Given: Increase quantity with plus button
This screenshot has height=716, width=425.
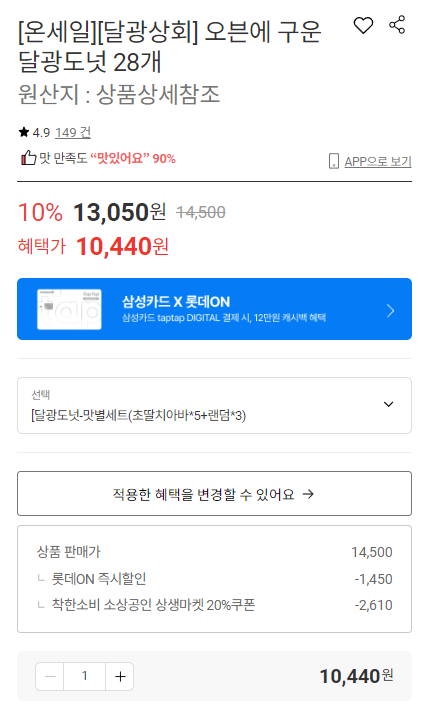Looking at the screenshot, I should [x=120, y=676].
